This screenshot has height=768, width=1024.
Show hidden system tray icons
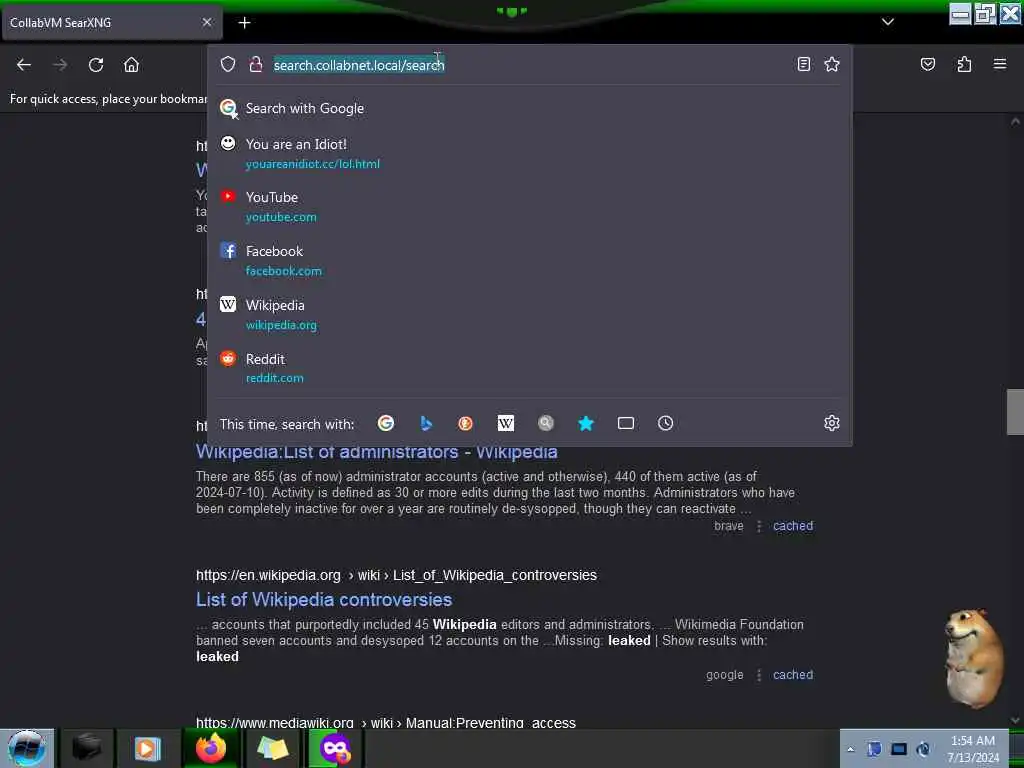[x=850, y=749]
